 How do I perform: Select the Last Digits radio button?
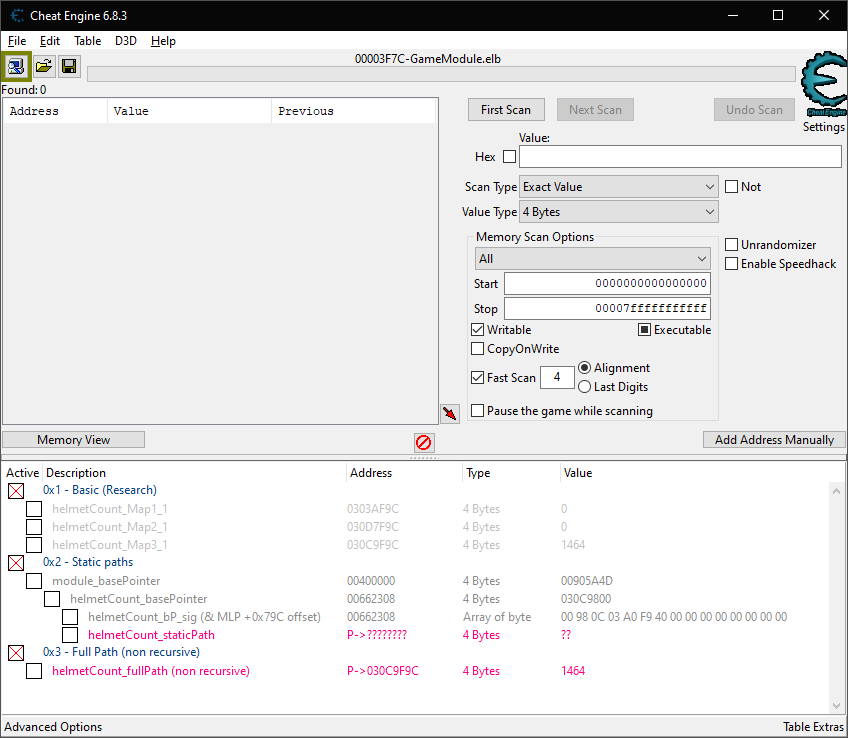(584, 387)
